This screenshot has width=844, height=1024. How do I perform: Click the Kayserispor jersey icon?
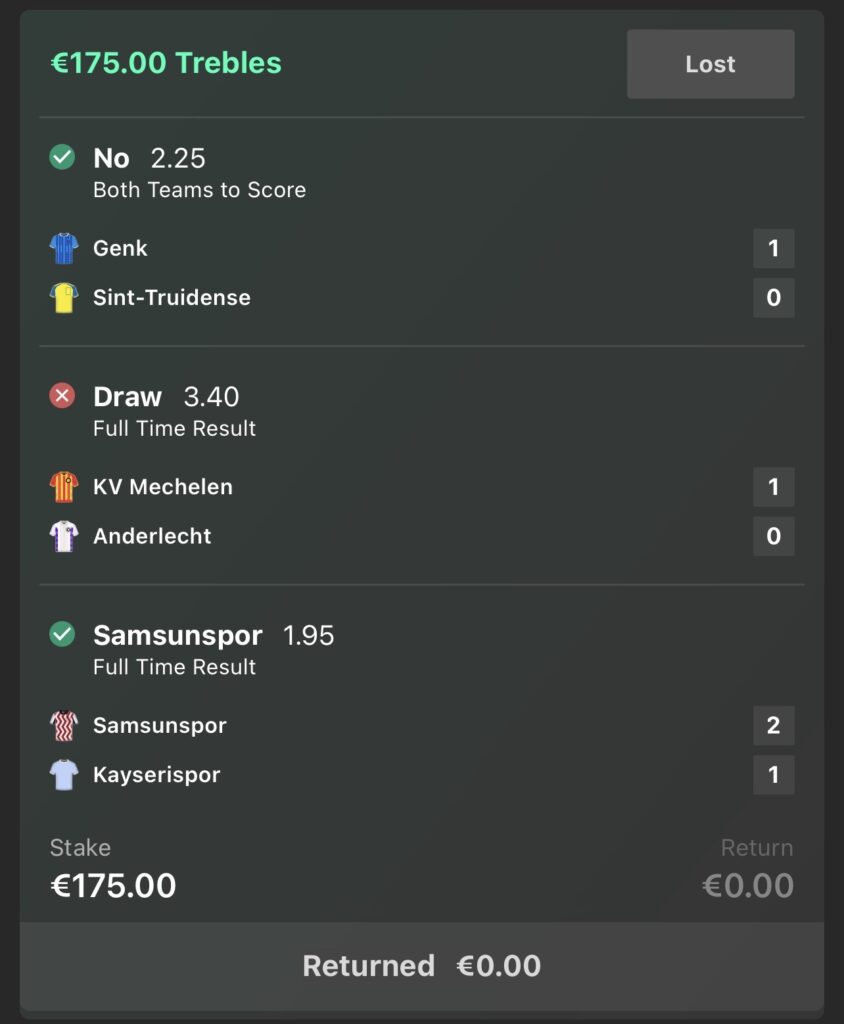click(x=62, y=774)
